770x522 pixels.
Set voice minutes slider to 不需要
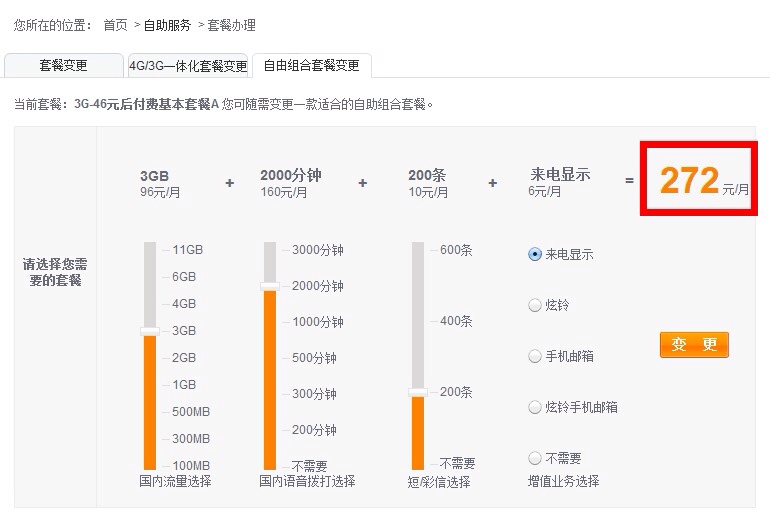click(x=270, y=465)
